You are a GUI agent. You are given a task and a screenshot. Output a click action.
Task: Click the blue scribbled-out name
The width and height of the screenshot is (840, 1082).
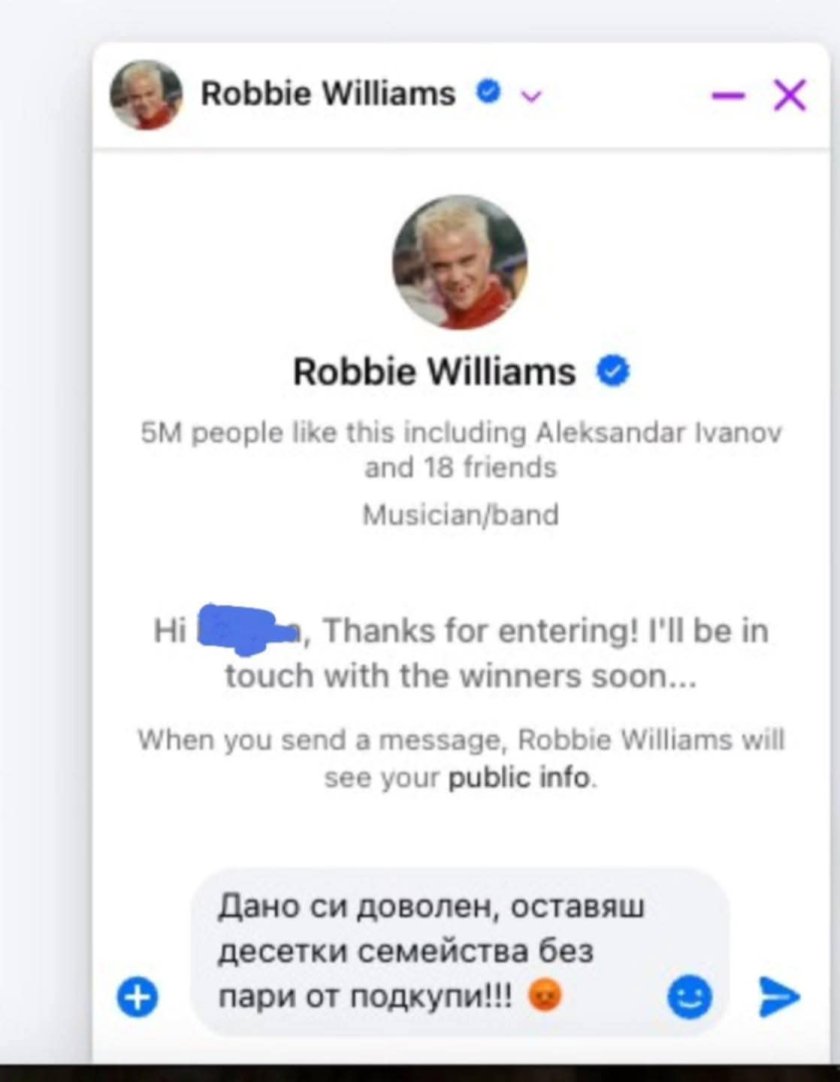click(x=248, y=627)
